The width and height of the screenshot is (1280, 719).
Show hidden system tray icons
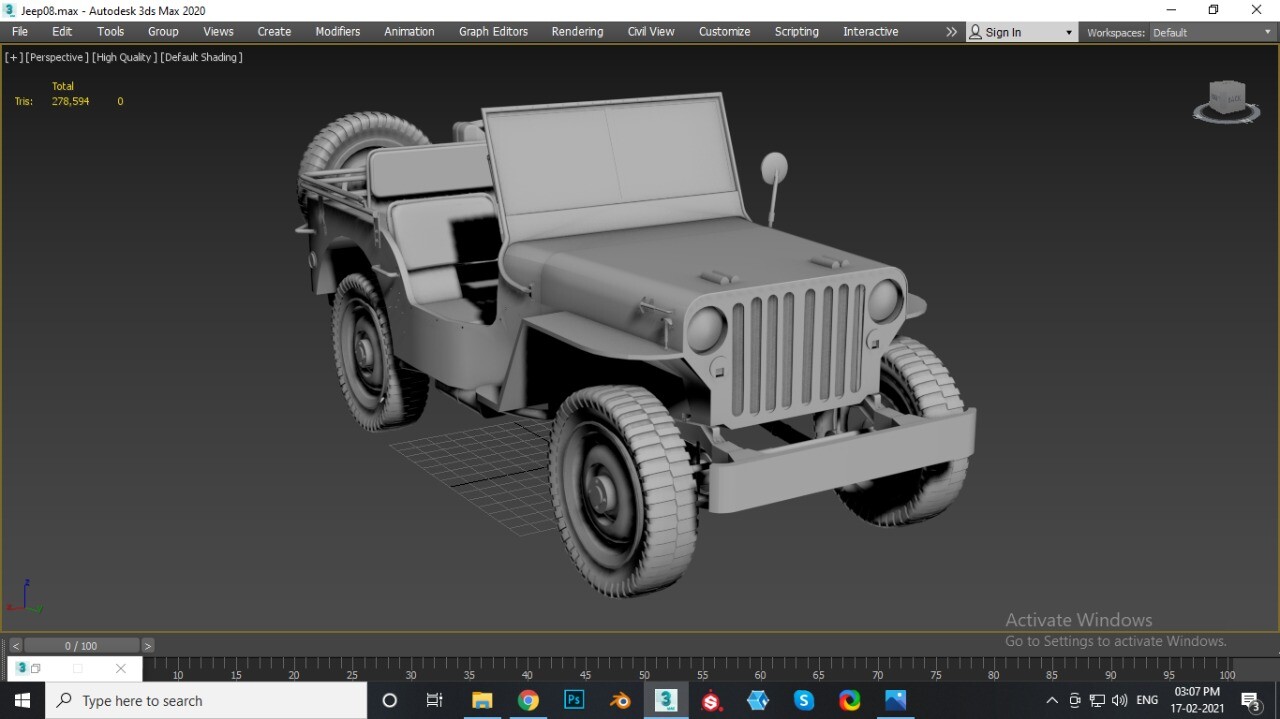point(1051,701)
